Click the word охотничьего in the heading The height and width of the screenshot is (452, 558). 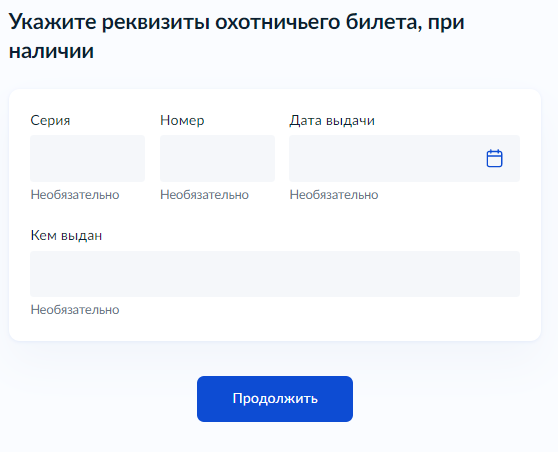point(278,23)
